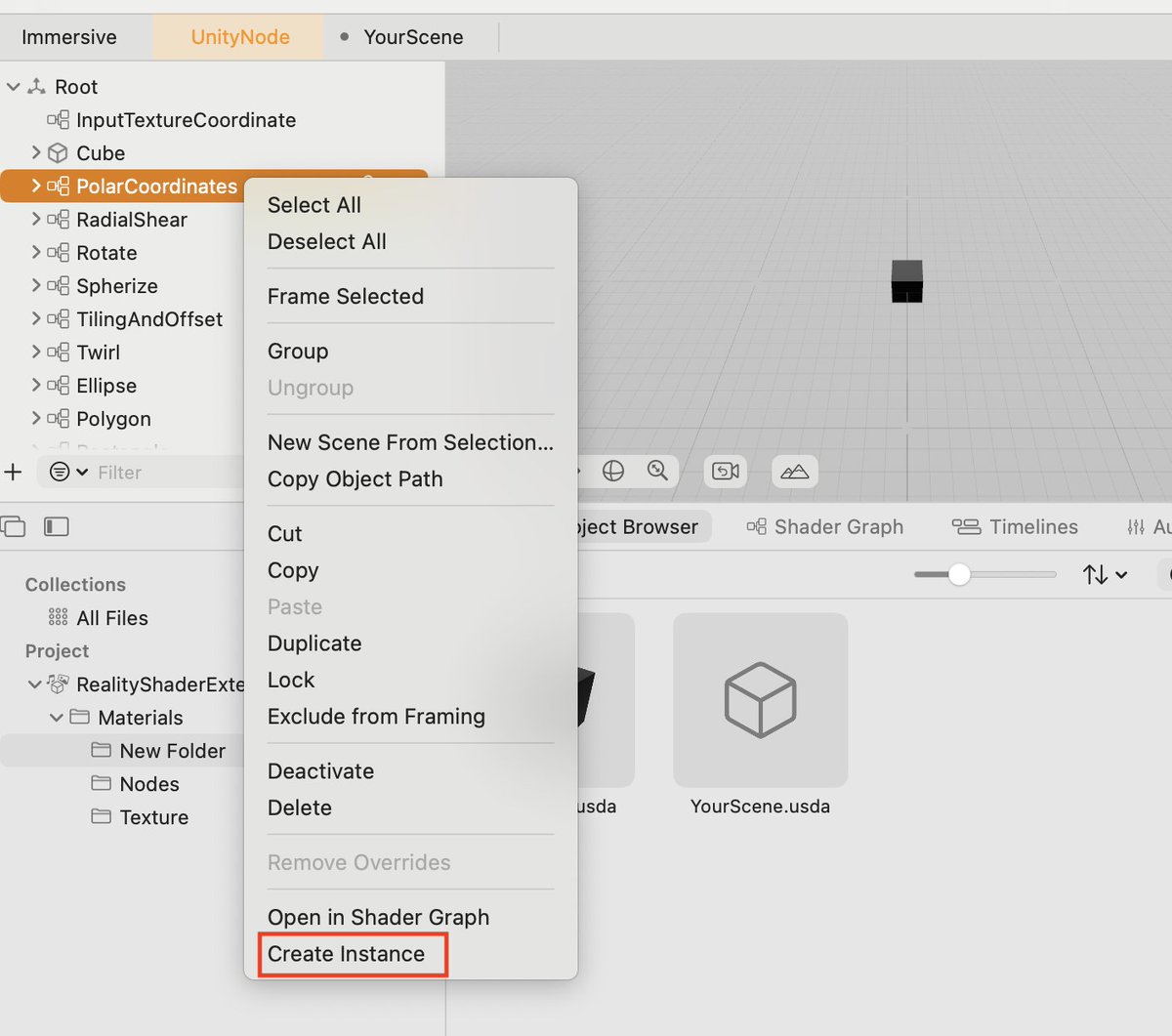The width and height of the screenshot is (1172, 1036).
Task: Click the All Files grid icon
Action: (x=59, y=618)
